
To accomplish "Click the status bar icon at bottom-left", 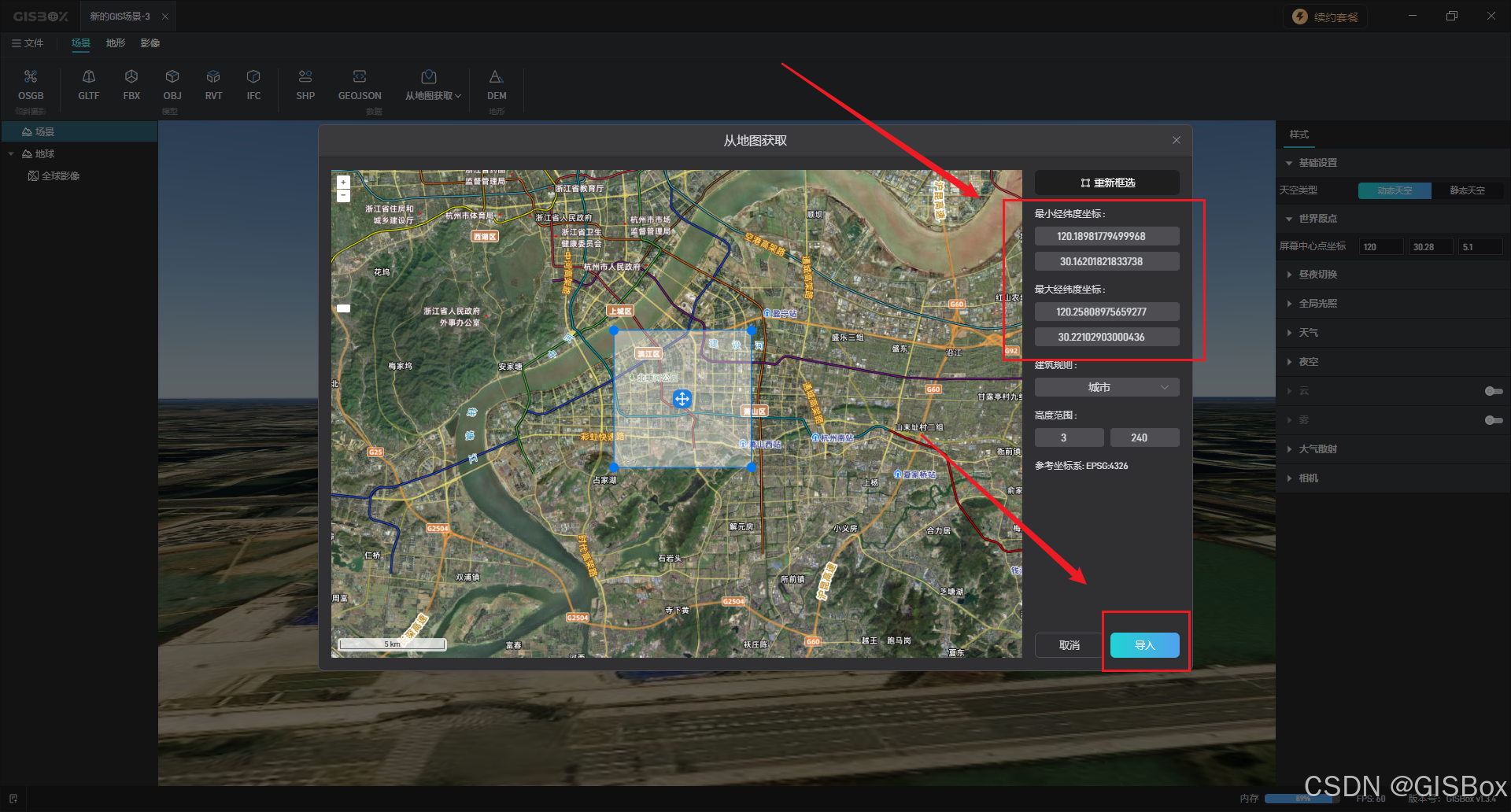I will click(13, 798).
